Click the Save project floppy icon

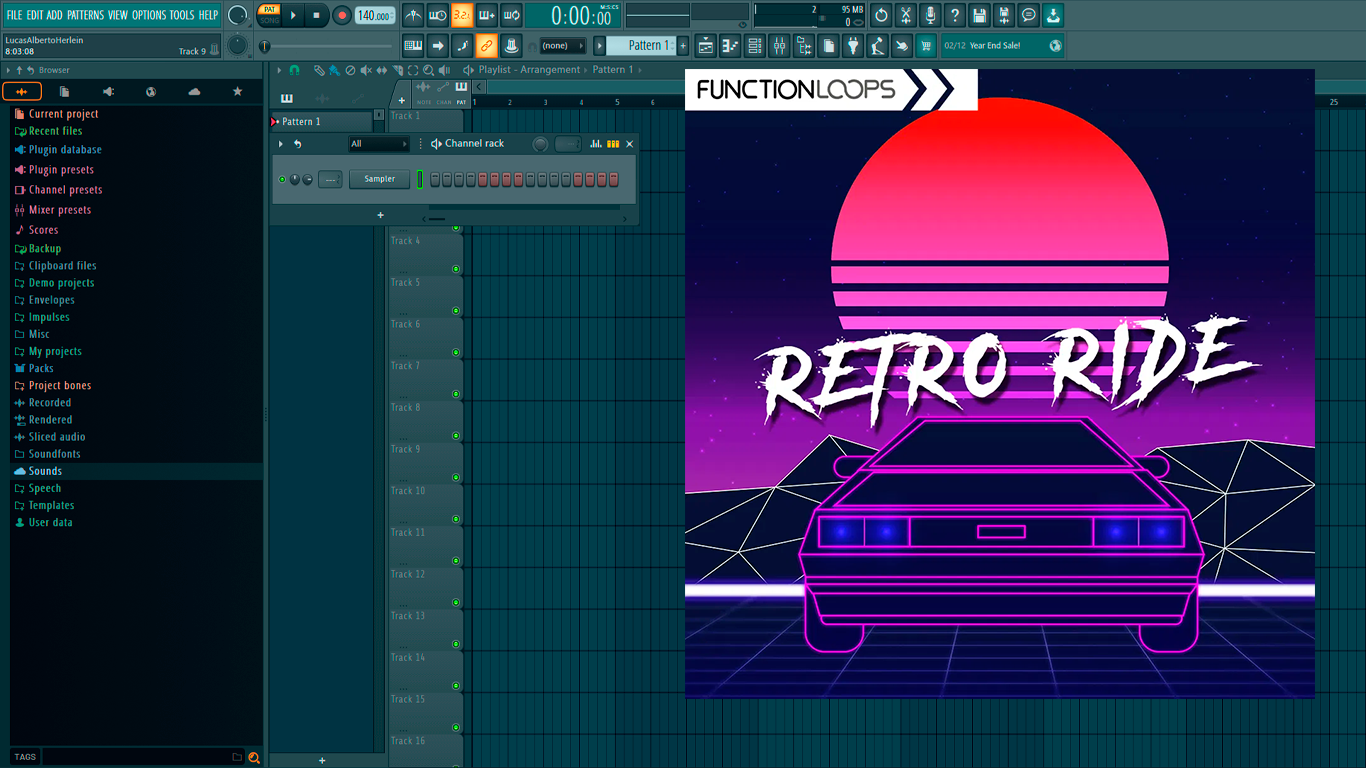pos(979,15)
